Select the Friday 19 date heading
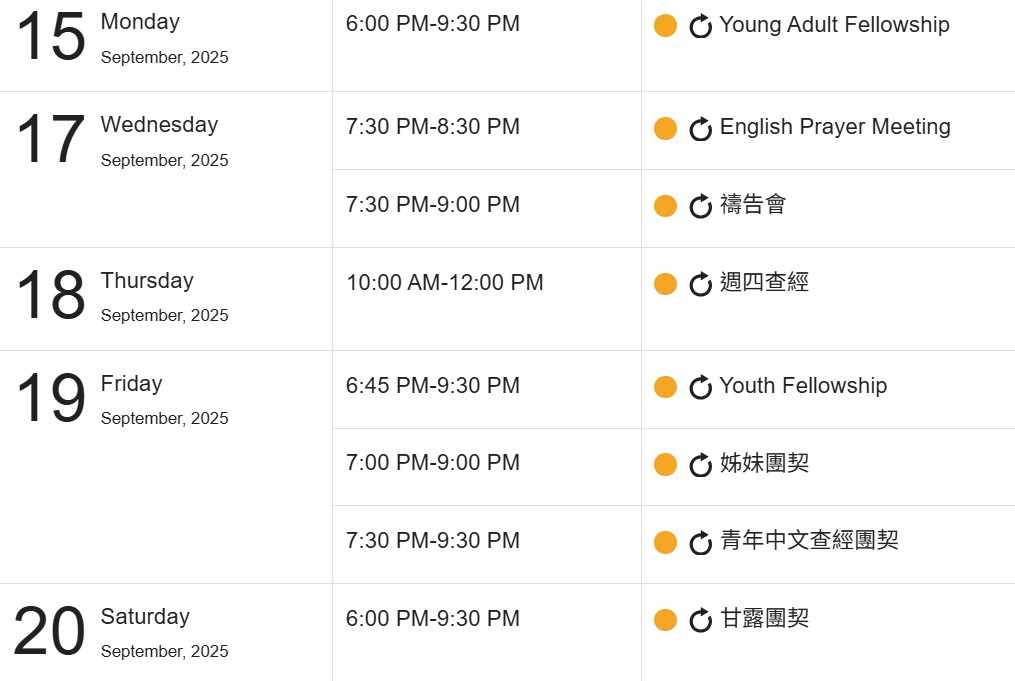1015x681 pixels. pyautogui.click(x=122, y=399)
